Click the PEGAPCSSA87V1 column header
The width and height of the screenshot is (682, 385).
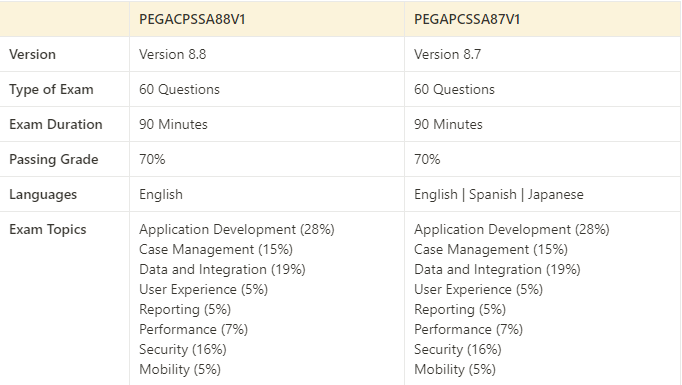[467, 20]
